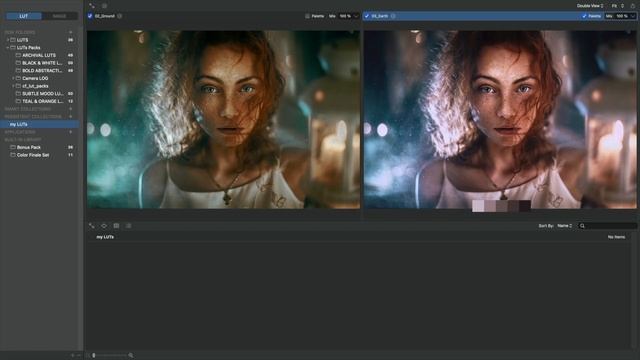This screenshot has height=360, width=640.
Task: Switch browser to grid view
Action: pyautogui.click(x=116, y=226)
